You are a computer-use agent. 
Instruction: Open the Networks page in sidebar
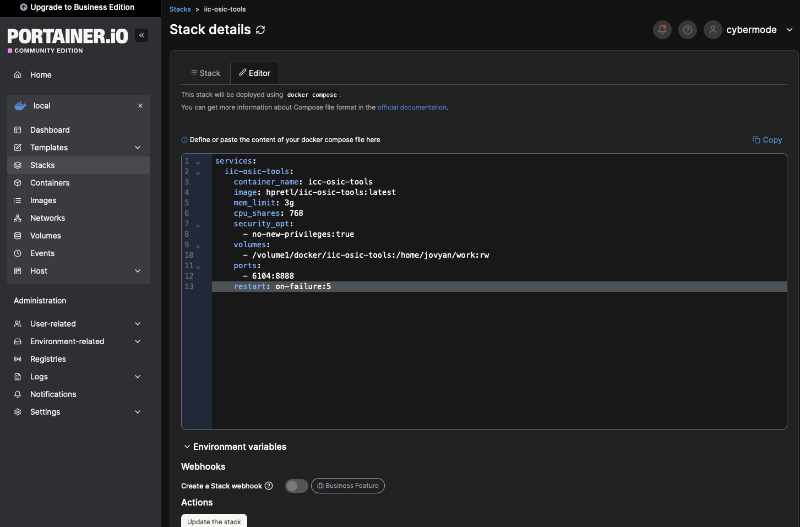(47, 218)
